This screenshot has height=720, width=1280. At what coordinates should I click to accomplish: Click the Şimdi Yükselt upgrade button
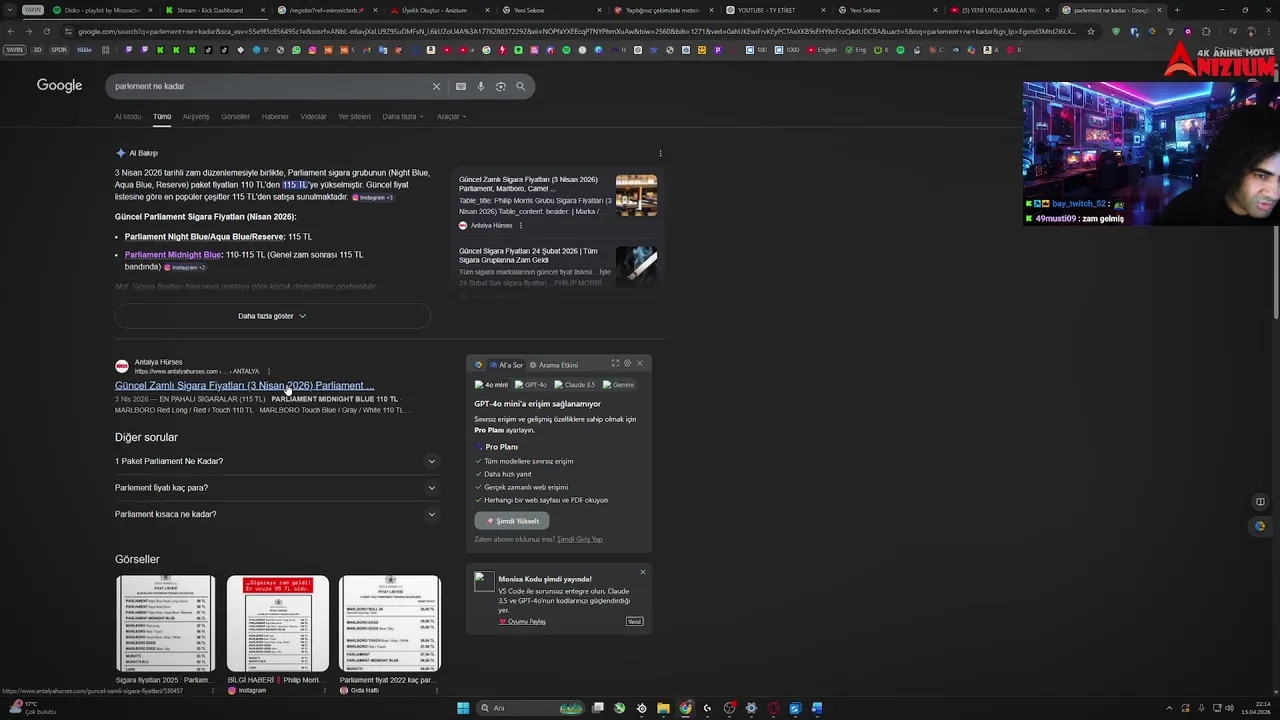pos(512,521)
